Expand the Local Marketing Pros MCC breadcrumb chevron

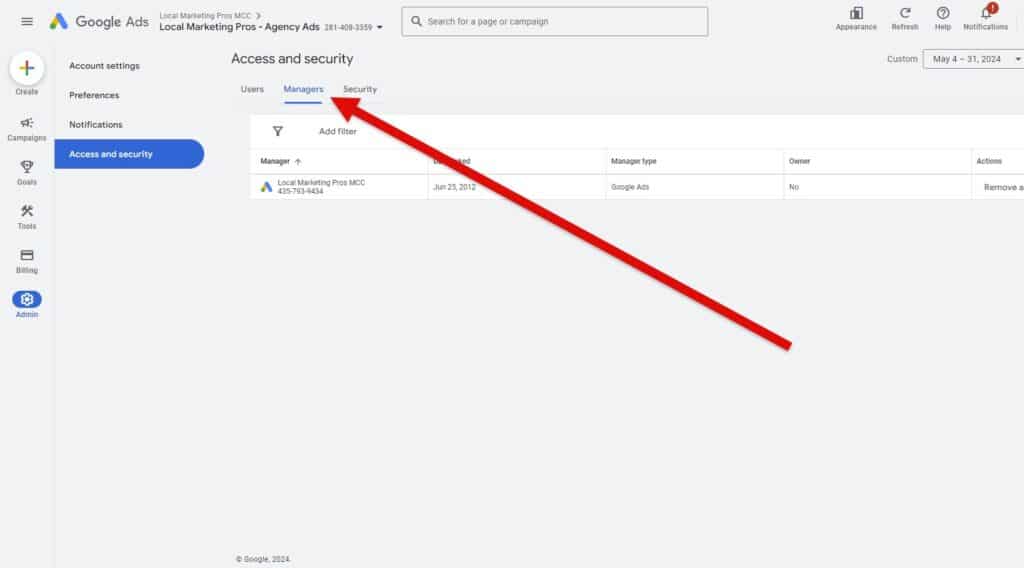click(259, 16)
